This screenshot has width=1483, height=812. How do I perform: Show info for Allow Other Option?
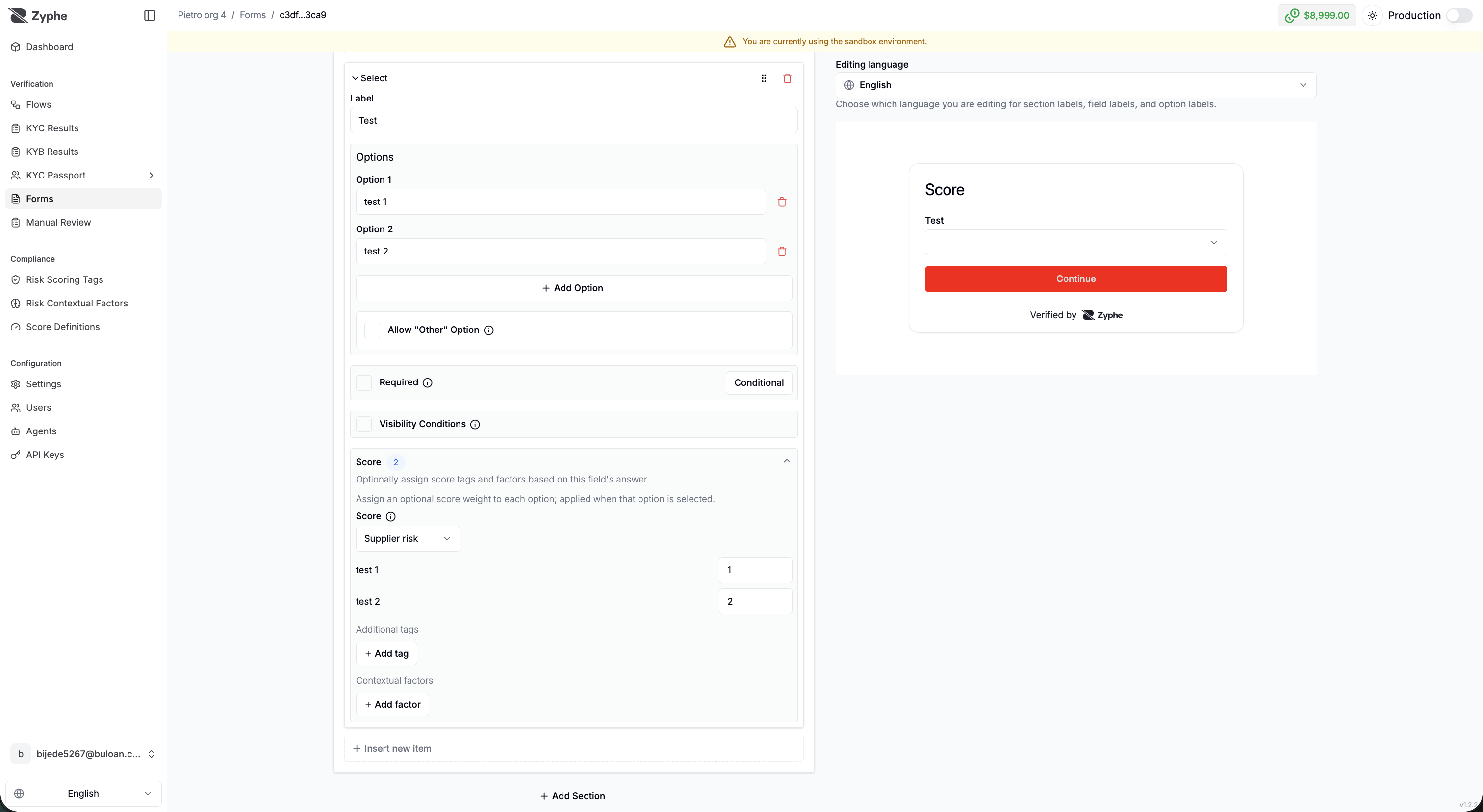[488, 330]
